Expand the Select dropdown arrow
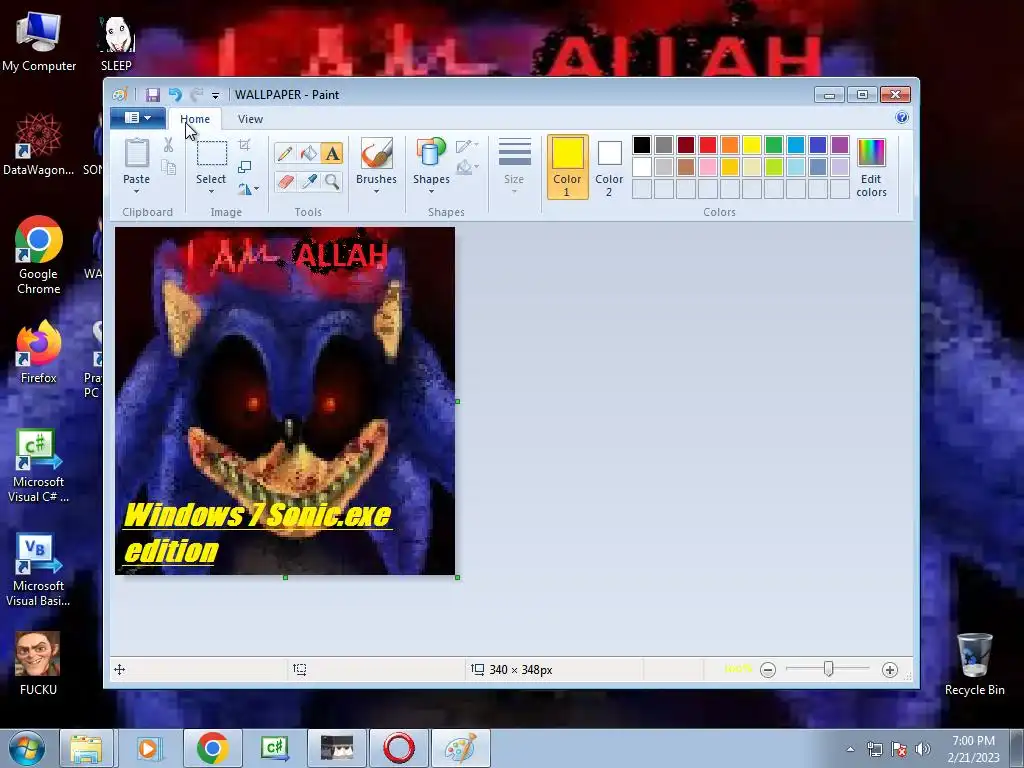1024x768 pixels. 211,192
